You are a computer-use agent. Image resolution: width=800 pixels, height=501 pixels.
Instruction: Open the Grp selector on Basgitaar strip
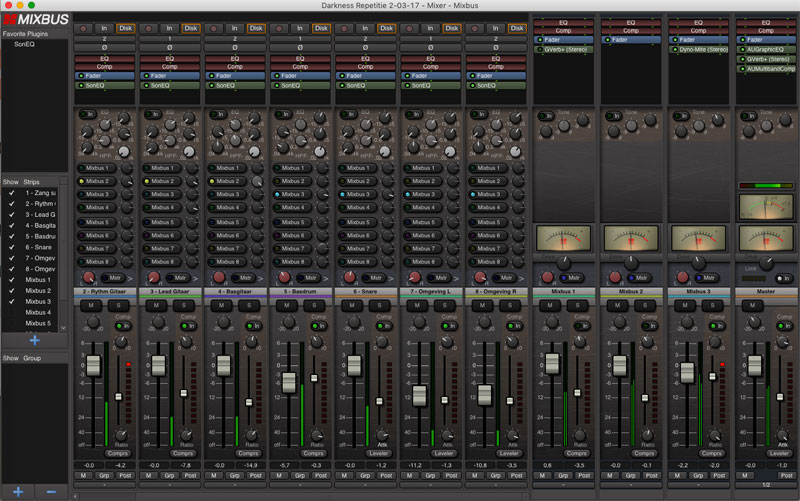pos(235,475)
